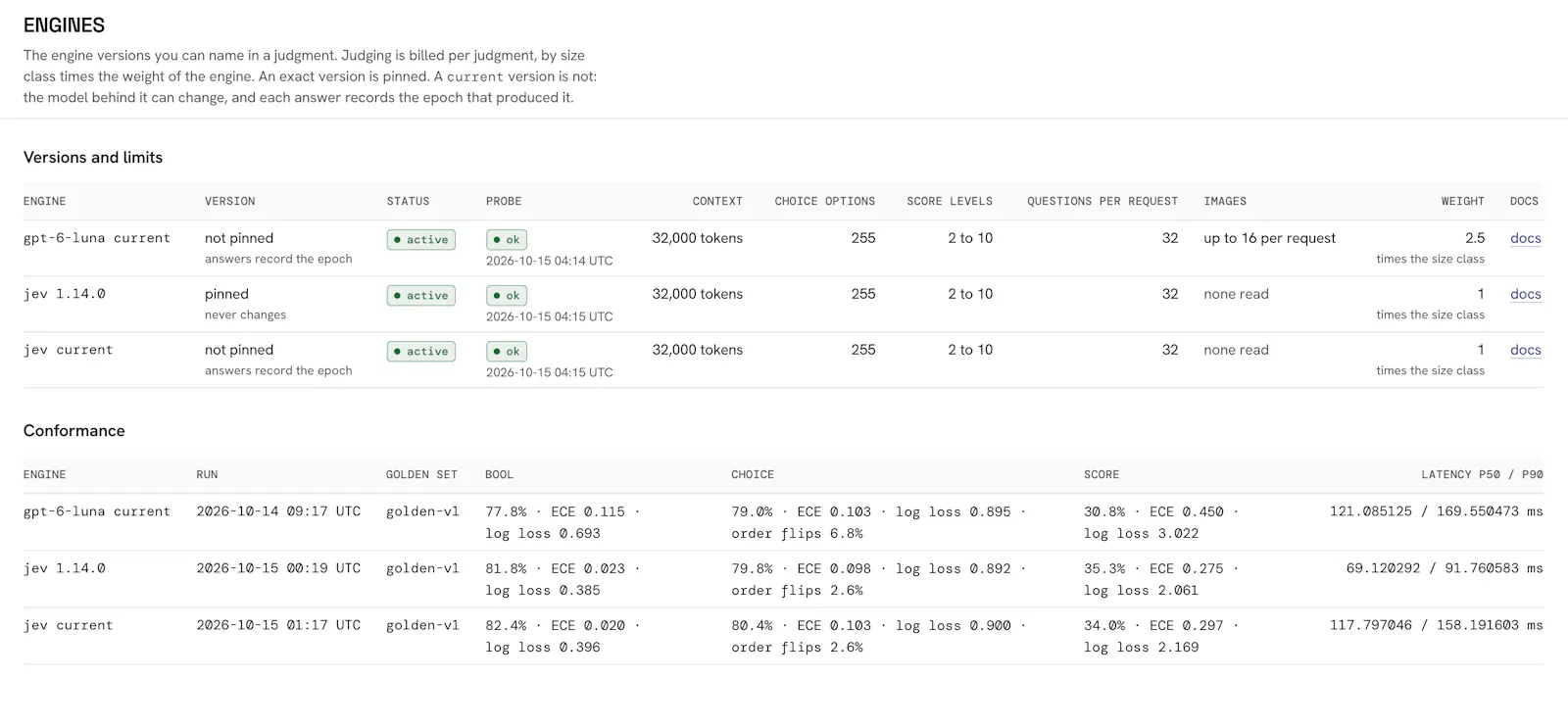Click LATENCY P50 / P90 column header
Viewport: 1568px width, 727px height.
1482,474
